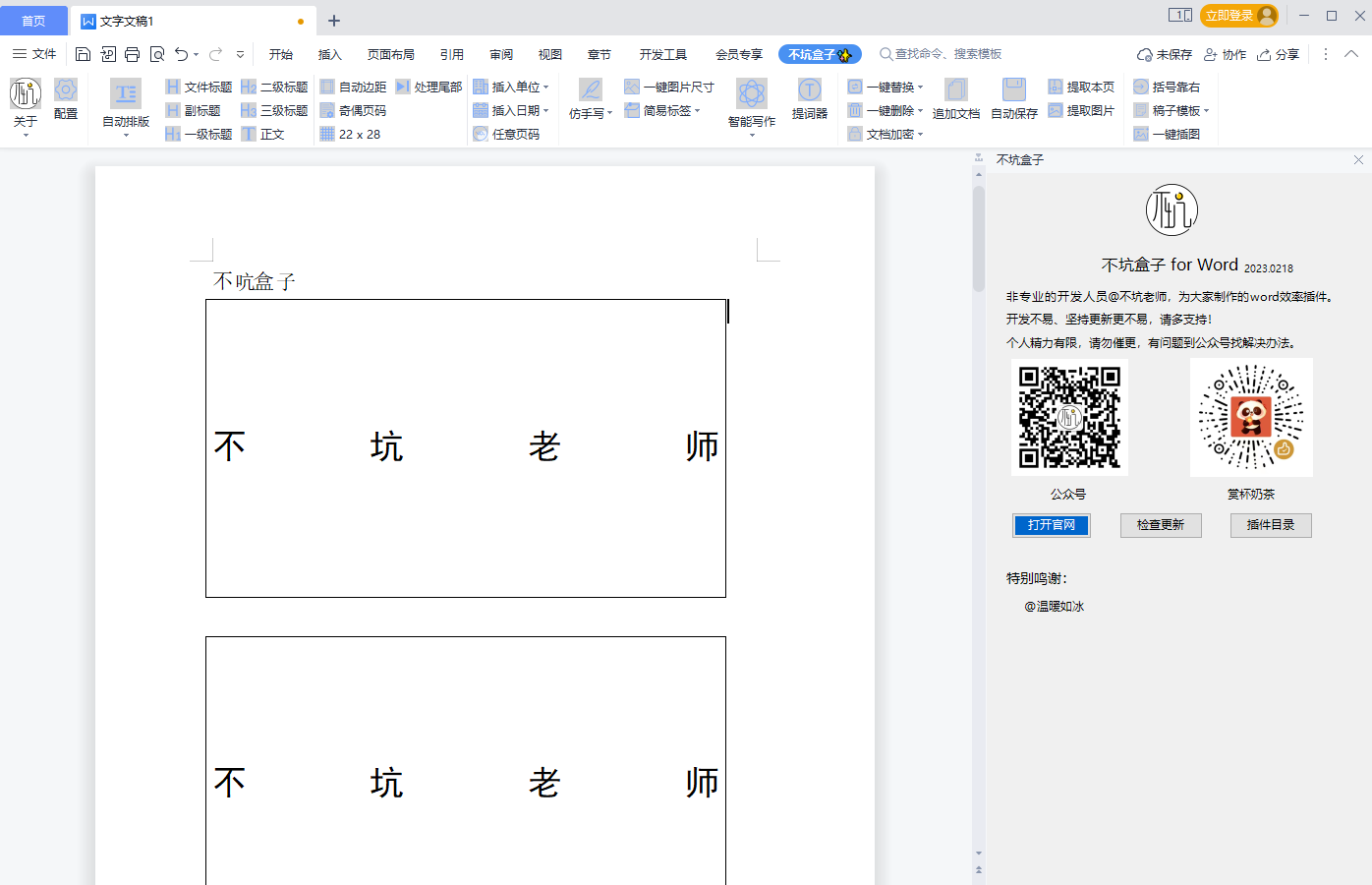Click the 插件目录 button
The height and width of the screenshot is (885, 1372).
[1271, 525]
